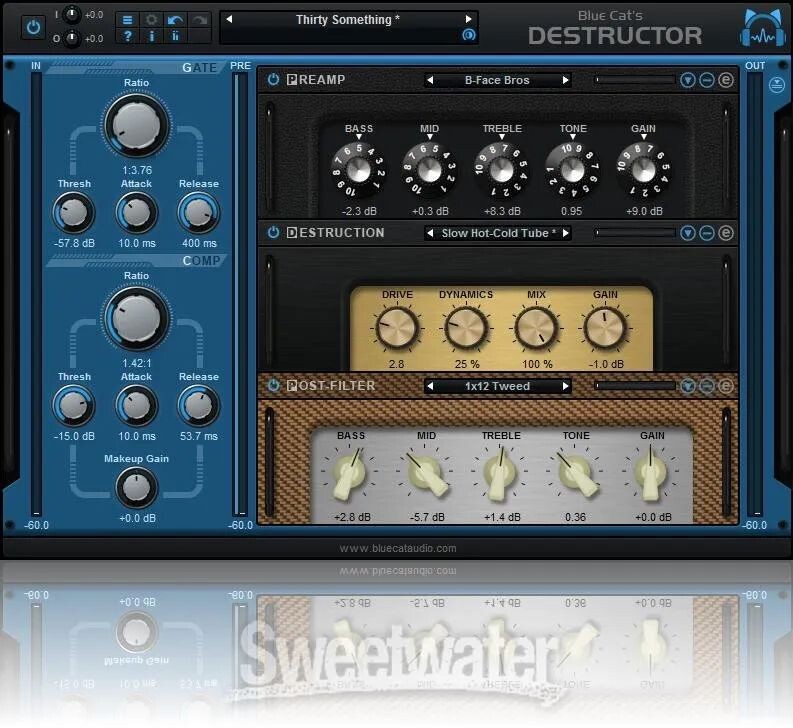Click the Destruction MIX knob
Screen dimensions: 793x728
536,328
